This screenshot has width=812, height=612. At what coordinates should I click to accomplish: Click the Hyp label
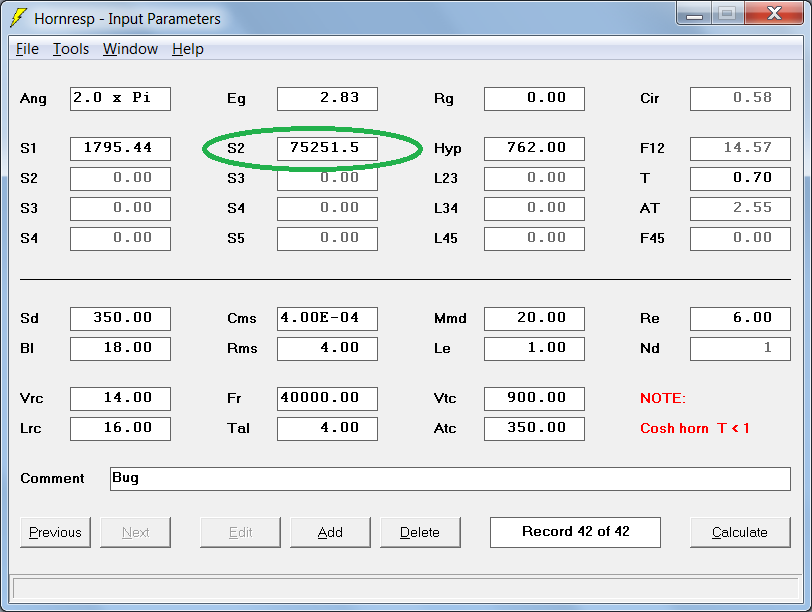447,149
